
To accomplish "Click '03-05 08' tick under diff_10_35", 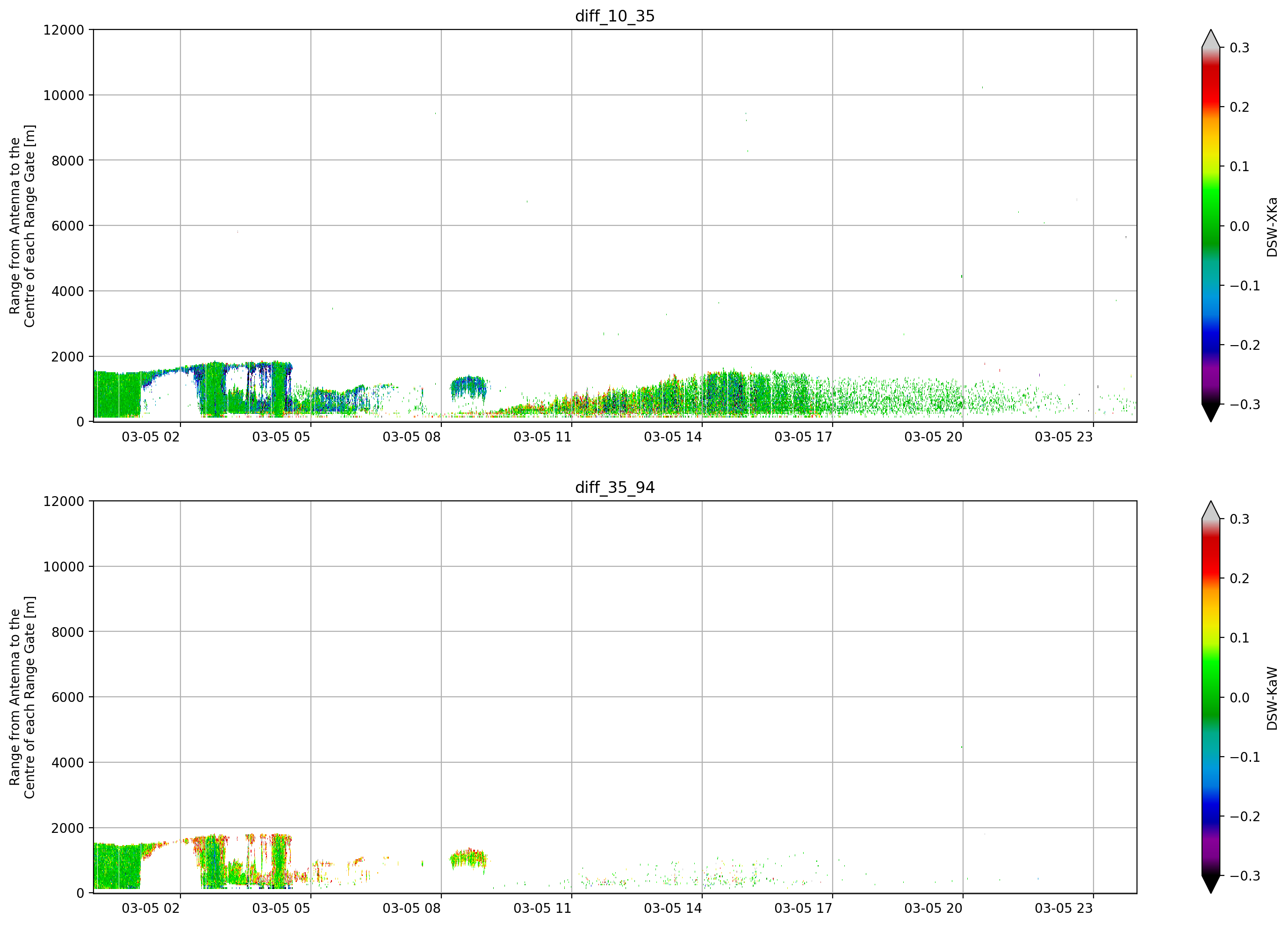I will click(412, 437).
